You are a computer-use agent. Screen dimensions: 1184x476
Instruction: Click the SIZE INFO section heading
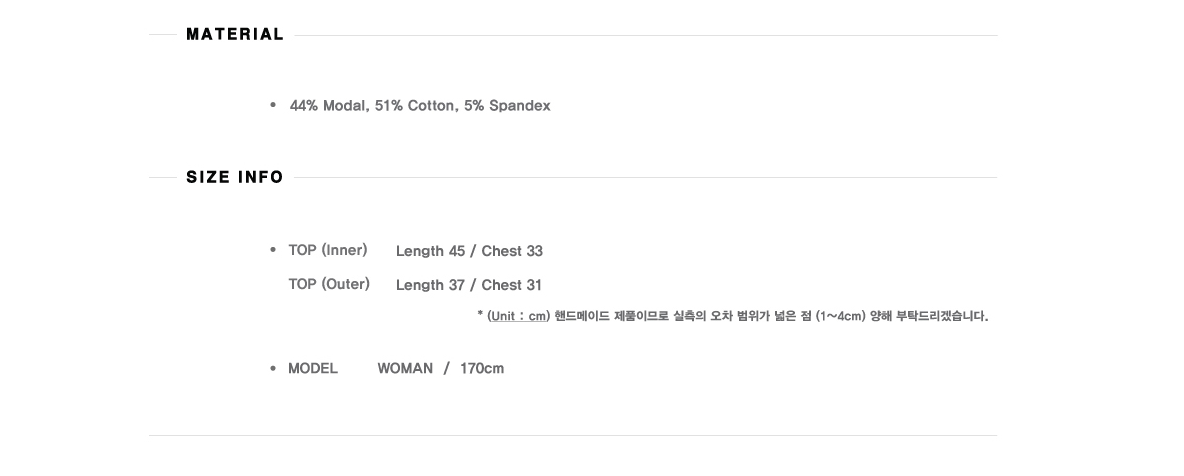(x=235, y=177)
